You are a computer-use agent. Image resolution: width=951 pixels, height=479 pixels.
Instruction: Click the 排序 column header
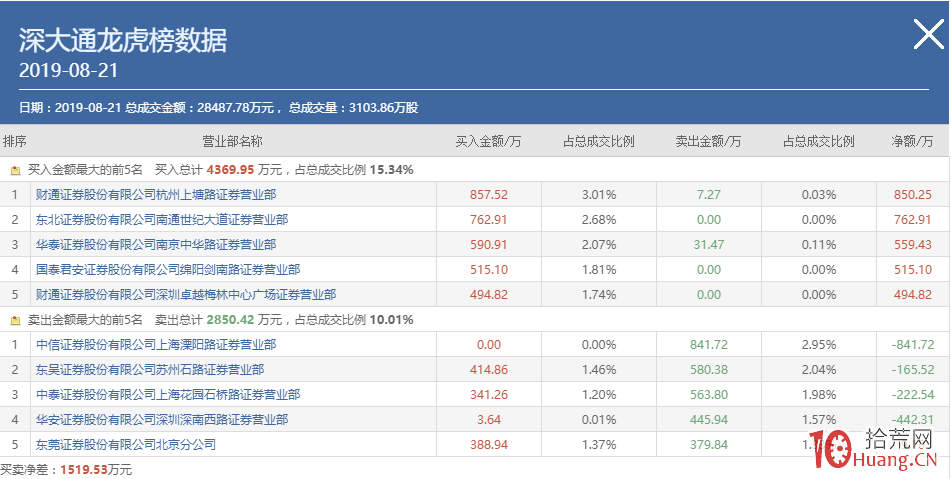(x=15, y=141)
